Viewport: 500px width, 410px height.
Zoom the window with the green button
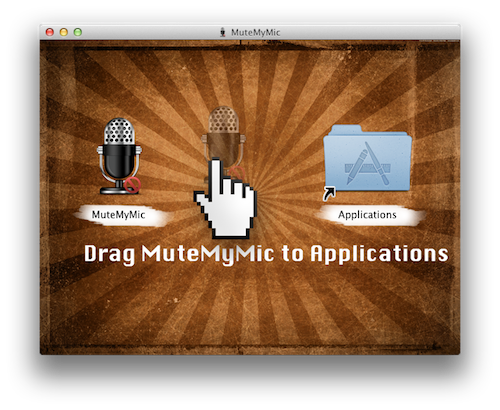click(x=78, y=32)
